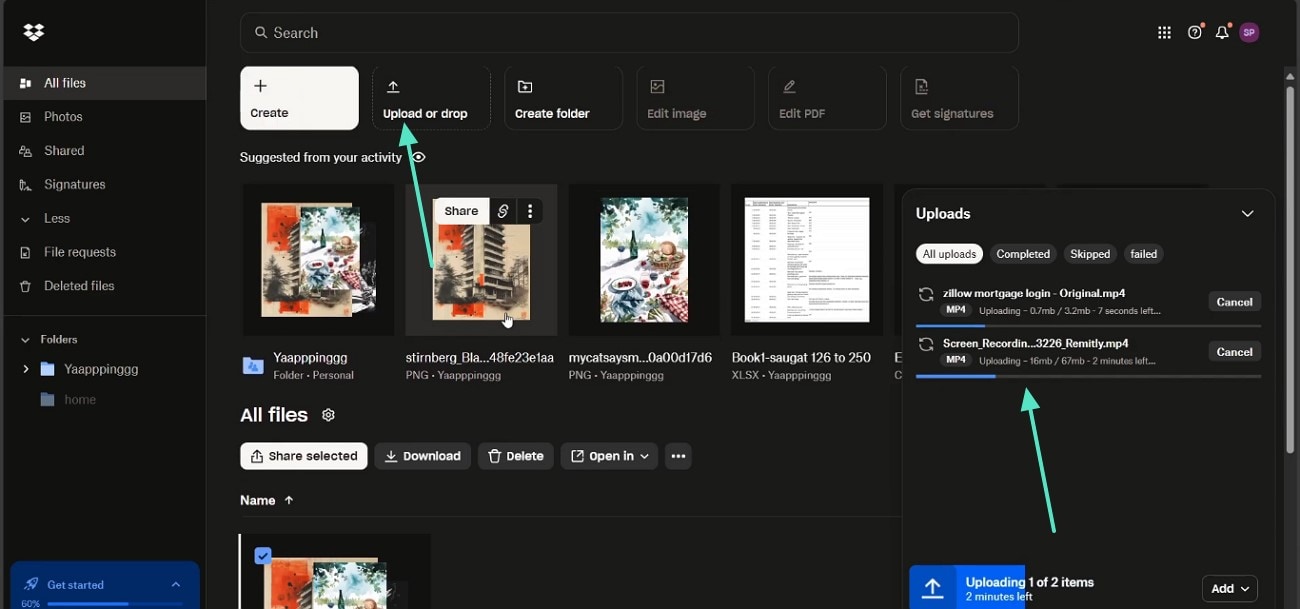Open more options on stirnberg thumbnail
Viewport: 1300px width, 609px height.
(530, 211)
